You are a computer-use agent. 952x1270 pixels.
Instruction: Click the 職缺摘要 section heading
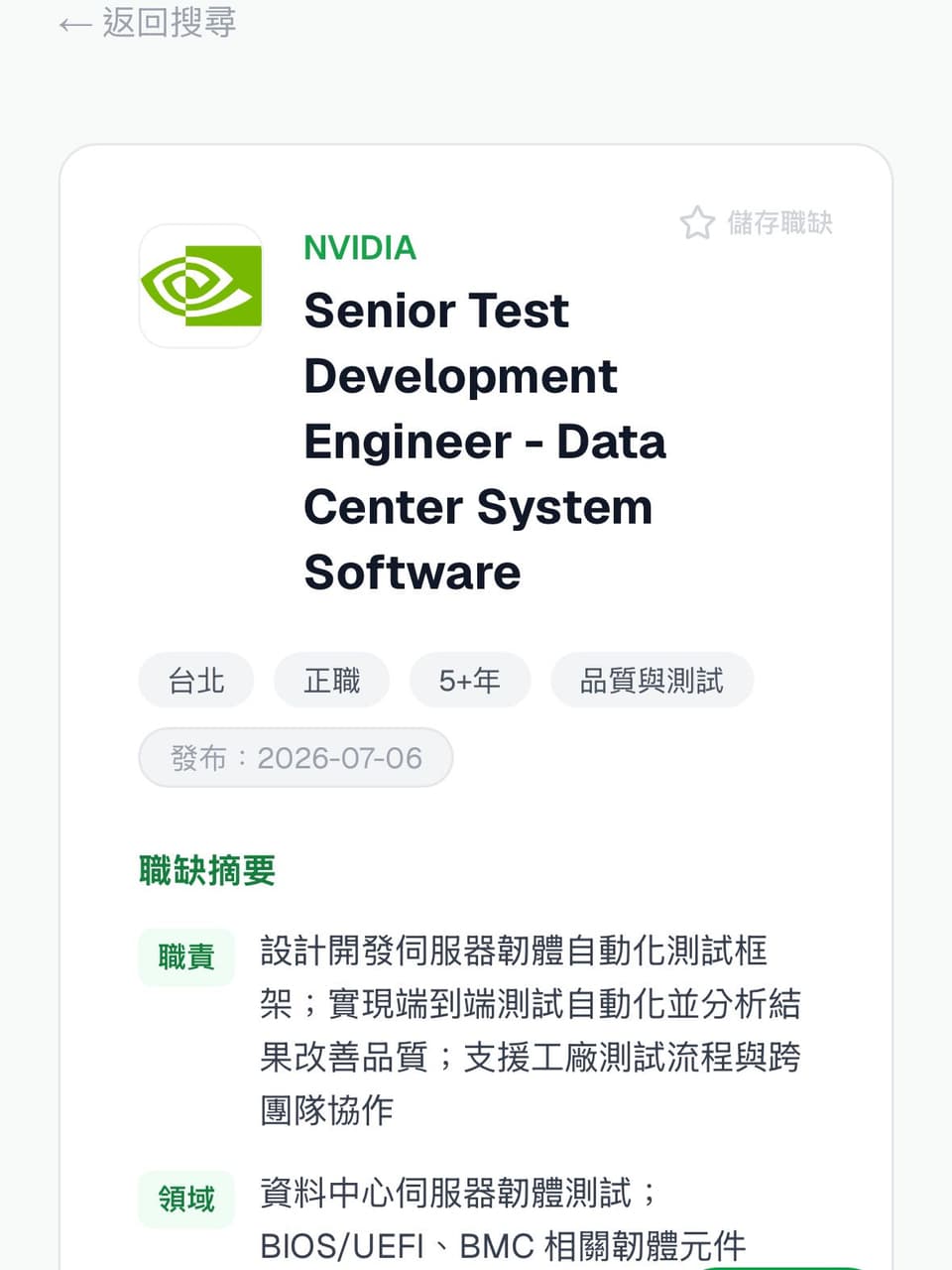coord(207,870)
